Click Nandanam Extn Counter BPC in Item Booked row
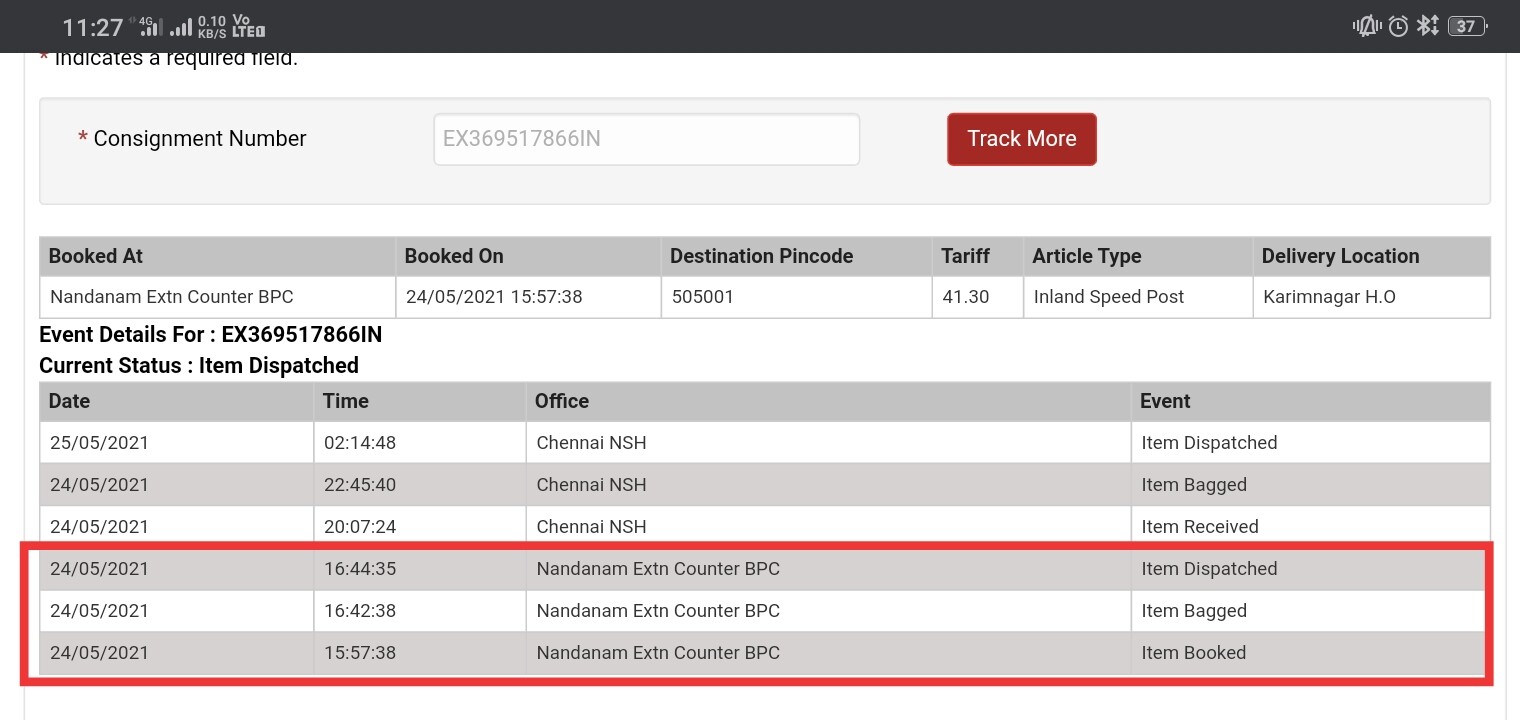The height and width of the screenshot is (720, 1520). click(x=658, y=653)
